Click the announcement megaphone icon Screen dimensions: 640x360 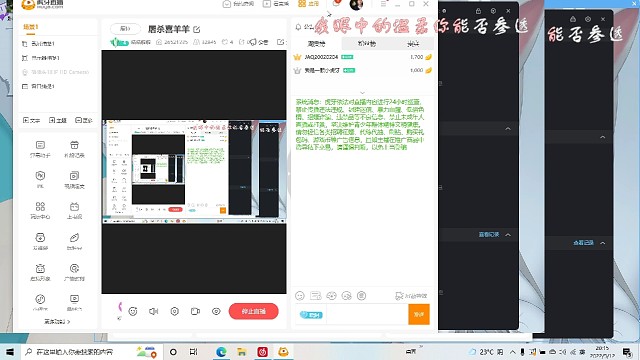253,42
